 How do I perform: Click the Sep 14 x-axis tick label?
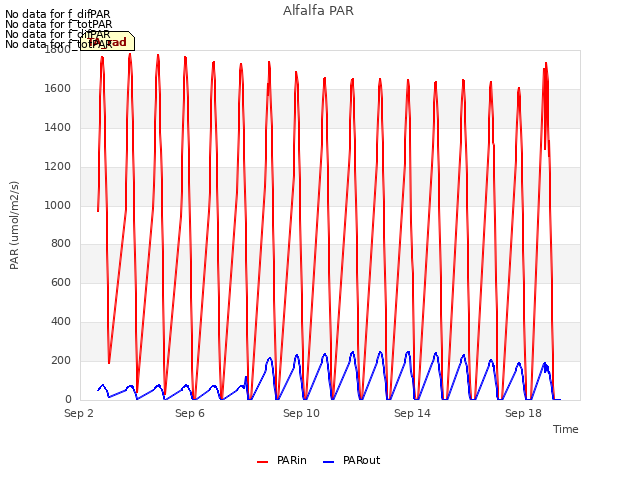pyautogui.click(x=412, y=413)
